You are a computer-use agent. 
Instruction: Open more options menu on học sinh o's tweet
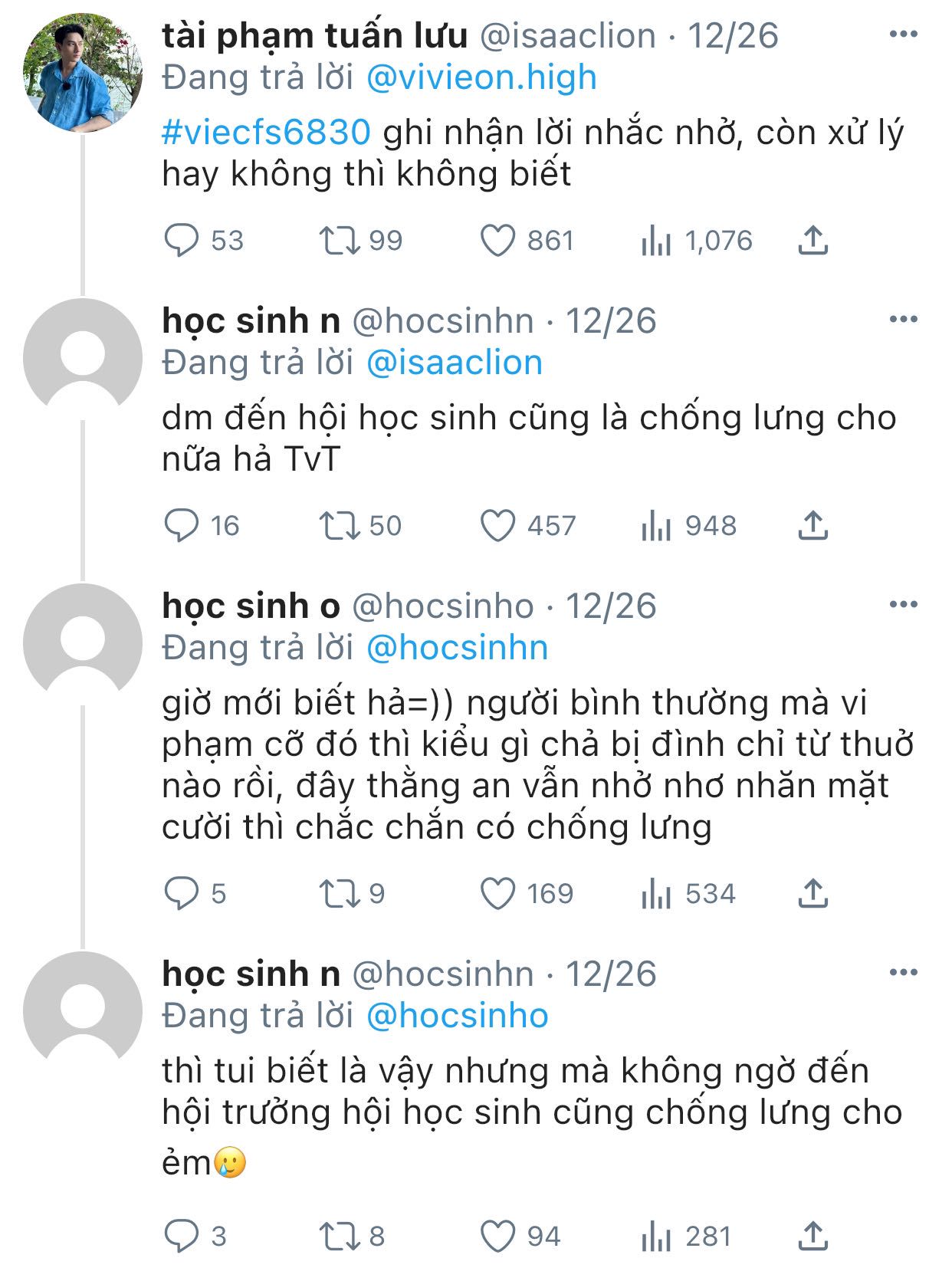coord(903,605)
